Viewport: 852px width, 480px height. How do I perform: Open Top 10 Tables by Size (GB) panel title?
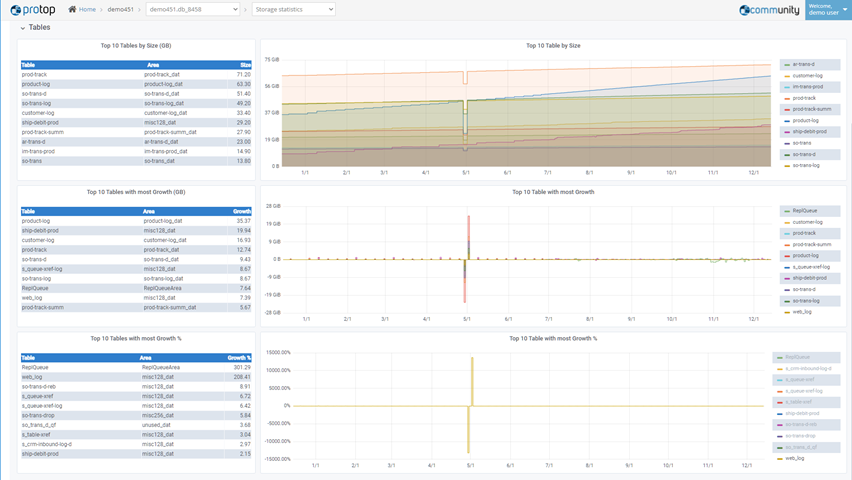136,46
